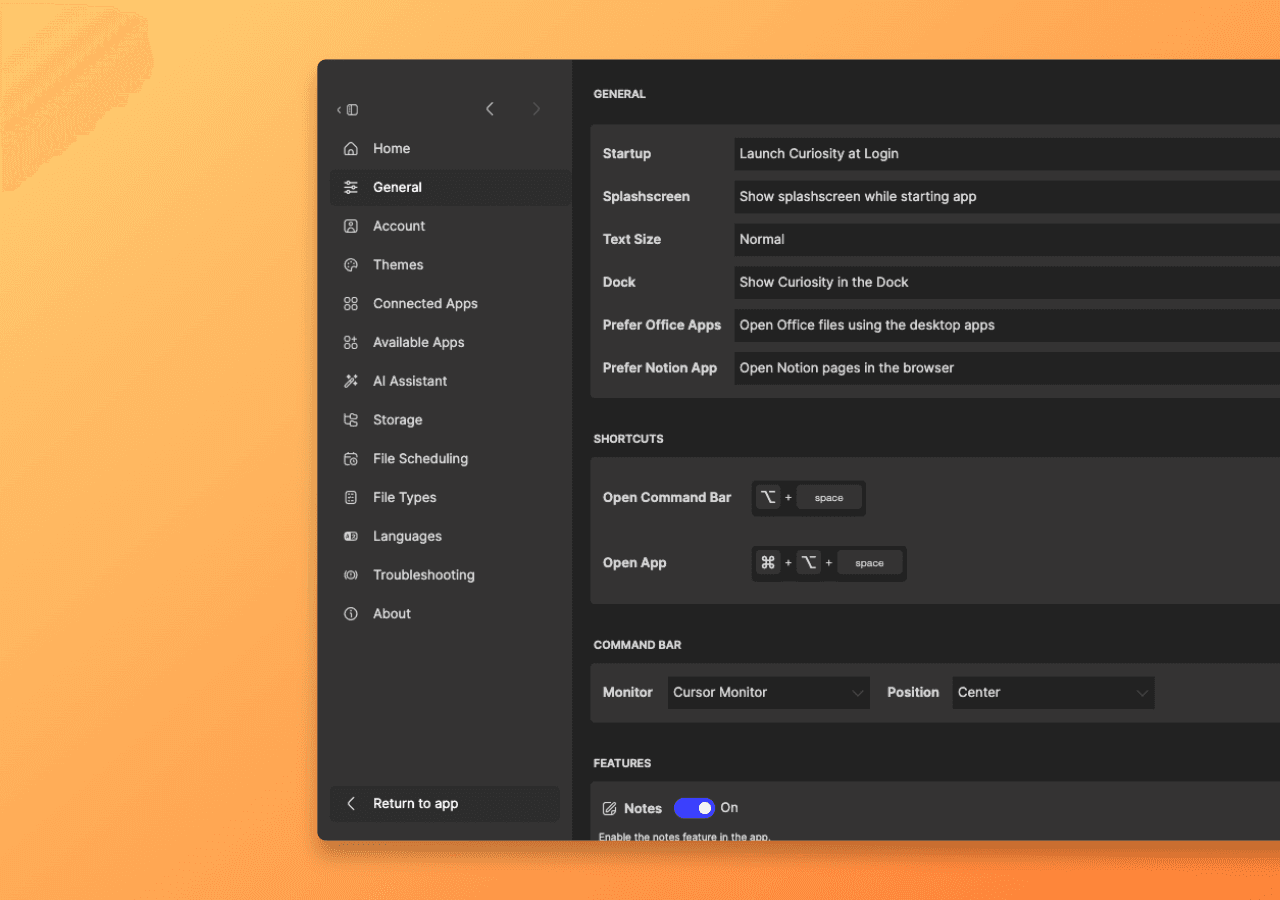Open the Home settings page

point(450,148)
